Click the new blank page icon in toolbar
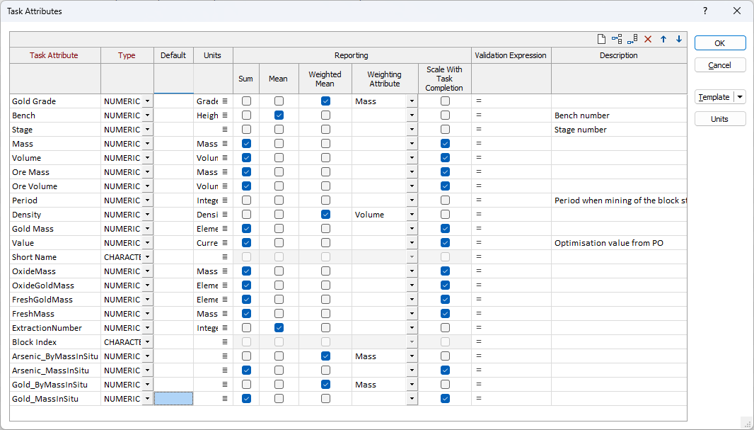 point(601,39)
